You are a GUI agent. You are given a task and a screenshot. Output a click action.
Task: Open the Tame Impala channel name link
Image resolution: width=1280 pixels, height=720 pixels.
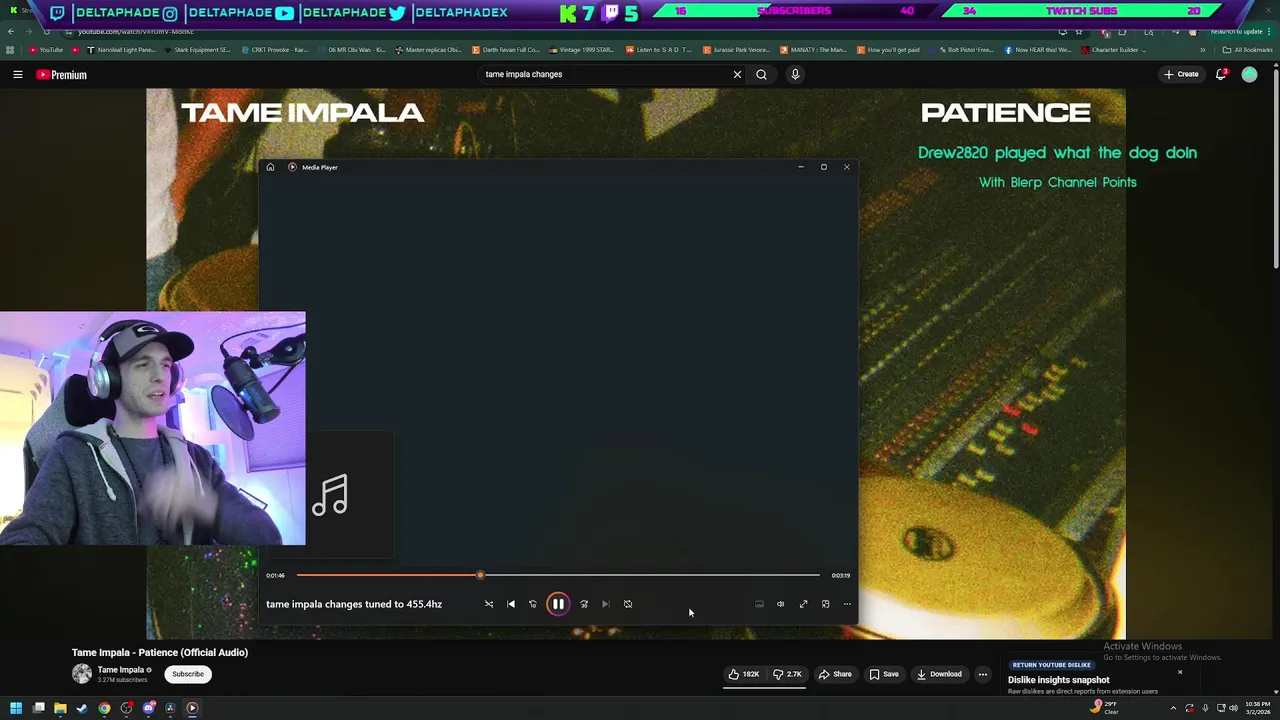121,670
